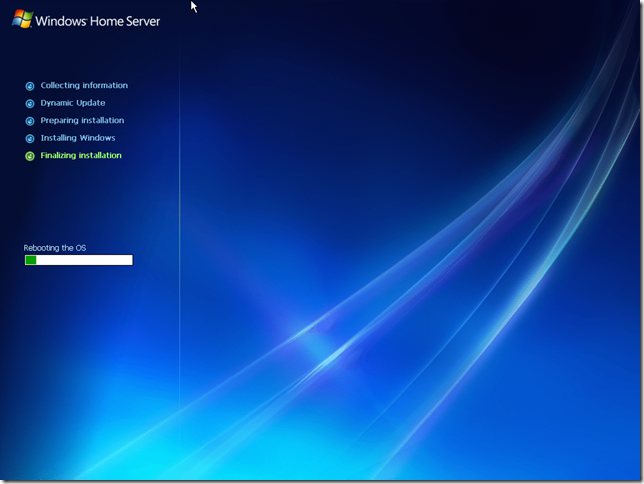Click the "Finalizing installation" label

(81, 156)
